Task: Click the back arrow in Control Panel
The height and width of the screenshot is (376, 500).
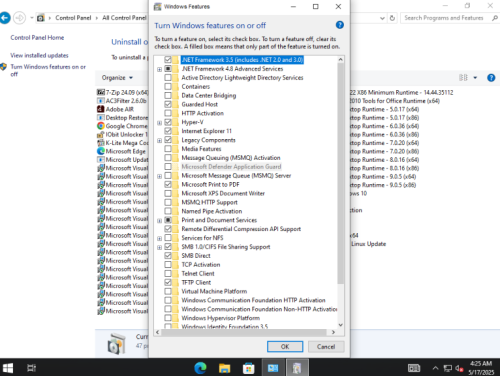Action: click(5, 18)
